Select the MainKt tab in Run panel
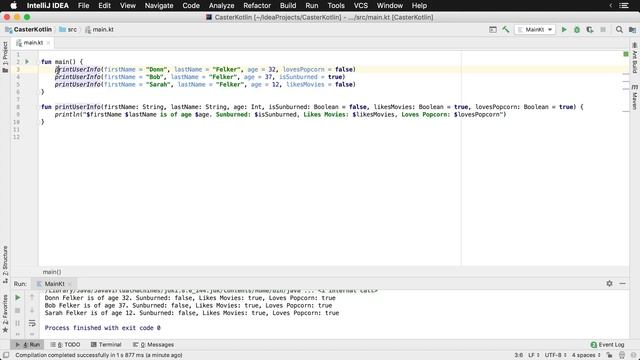 [54, 284]
